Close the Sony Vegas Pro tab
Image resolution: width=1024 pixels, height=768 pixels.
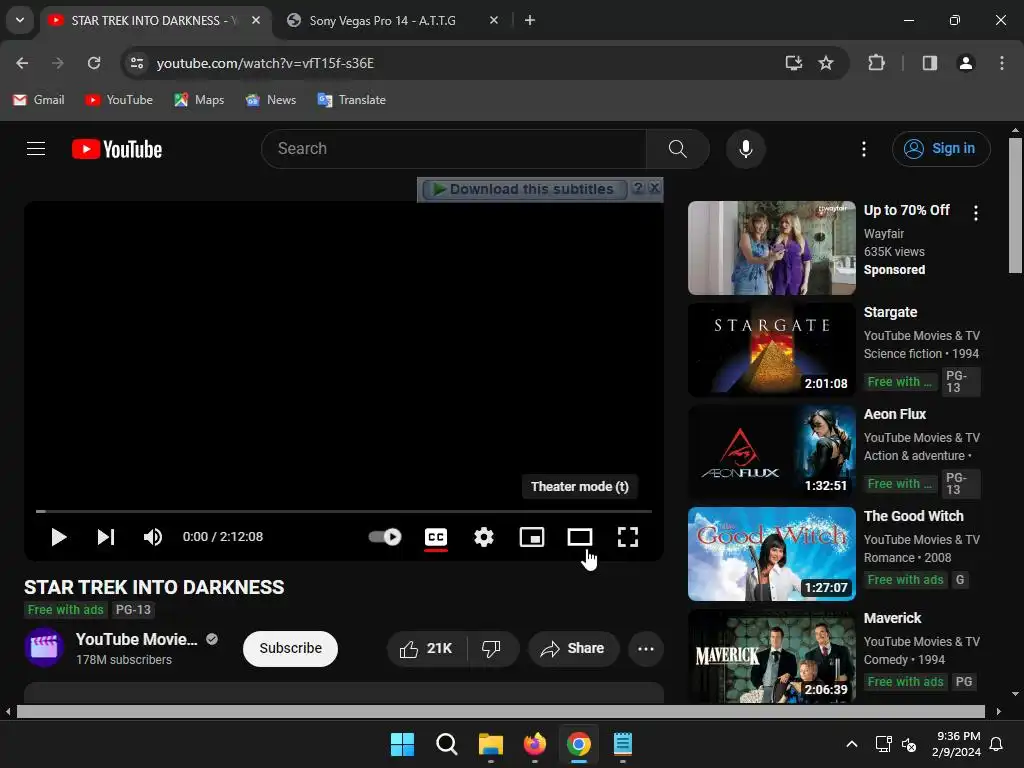point(494,20)
